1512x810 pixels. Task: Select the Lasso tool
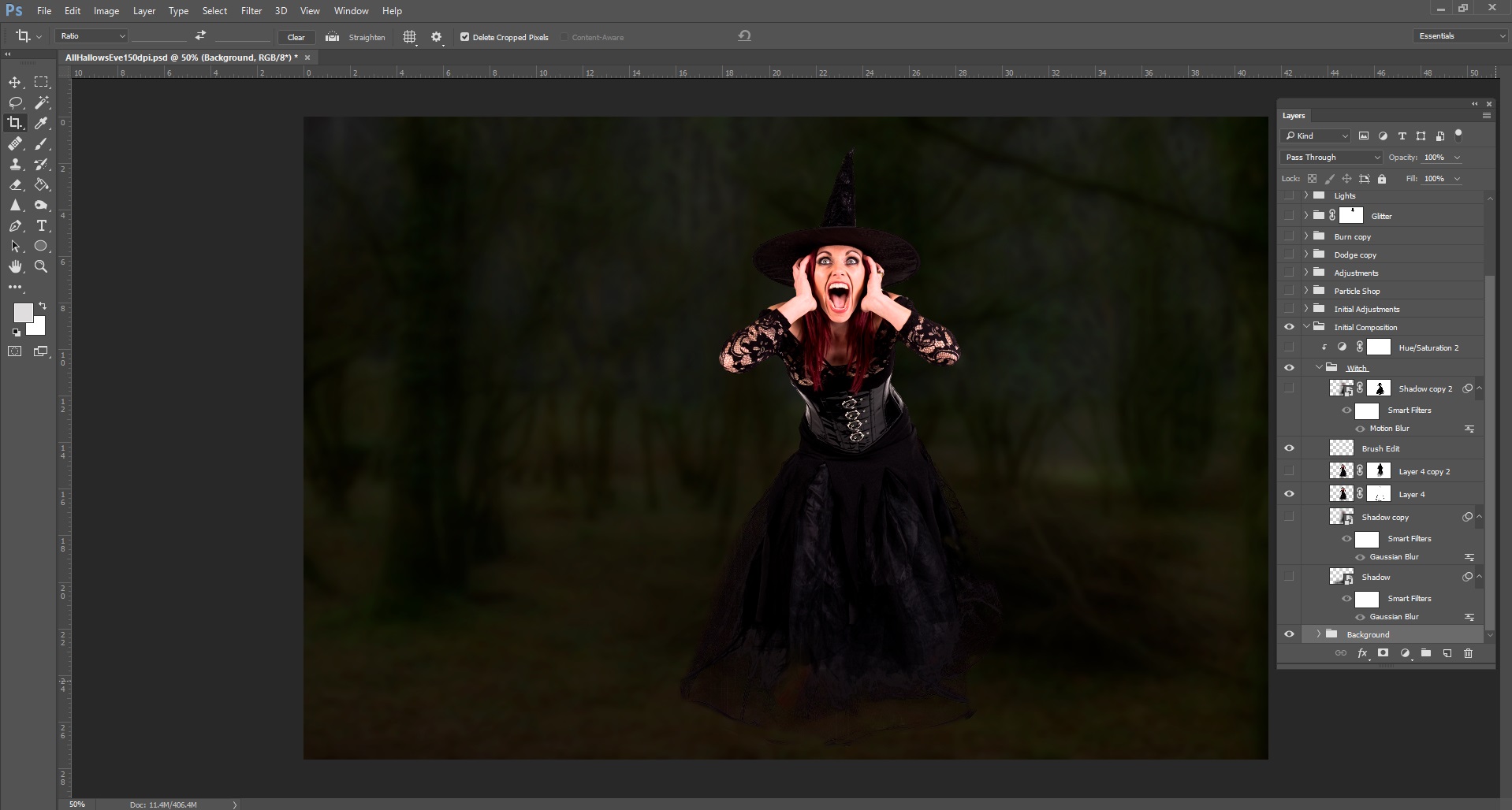[x=15, y=103]
